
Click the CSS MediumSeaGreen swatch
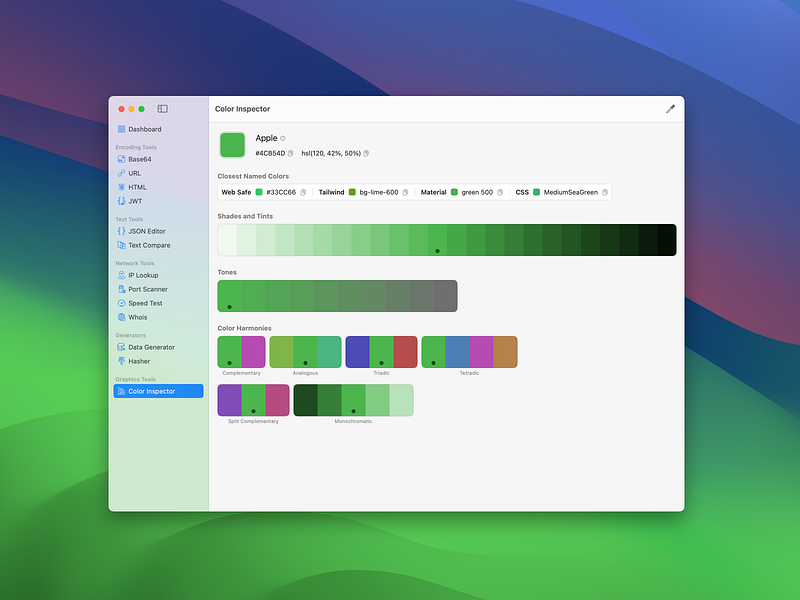click(536, 192)
